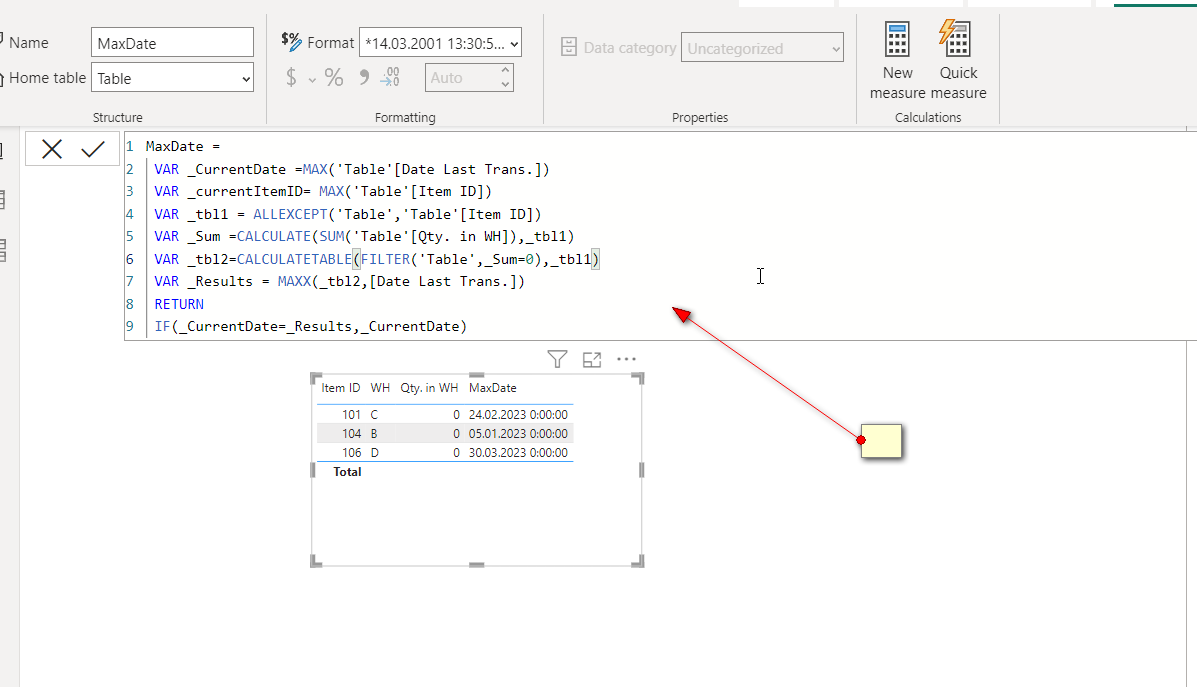Click the Auto decimal places field

pos(461,77)
